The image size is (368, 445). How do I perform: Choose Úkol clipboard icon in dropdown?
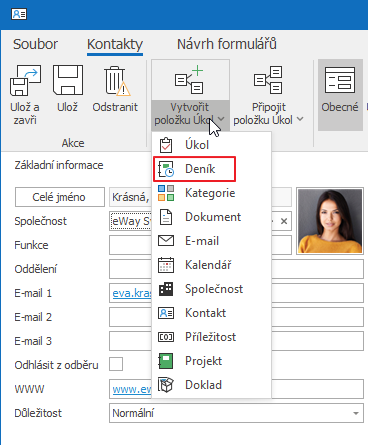[x=166, y=145]
